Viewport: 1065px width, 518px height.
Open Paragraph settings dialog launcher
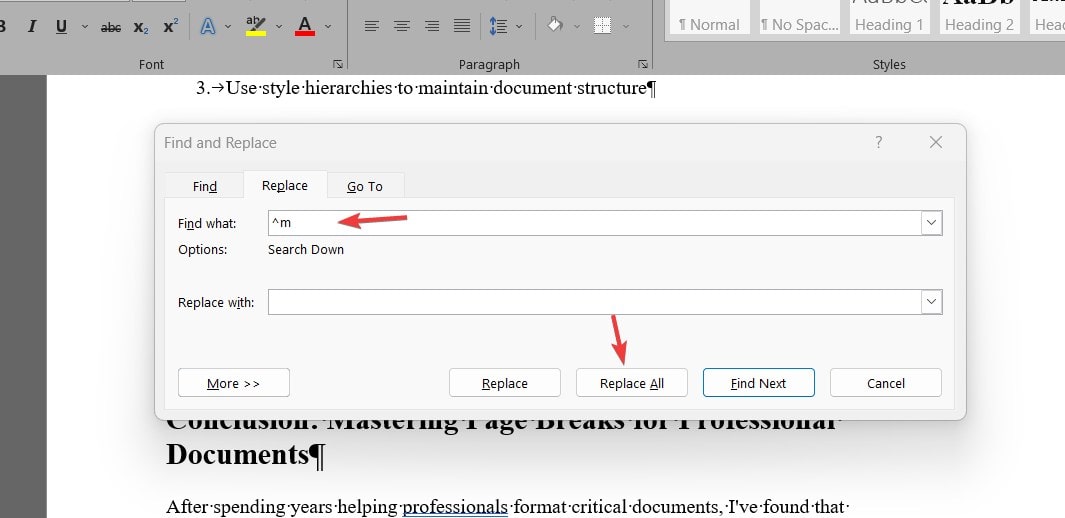tap(643, 64)
